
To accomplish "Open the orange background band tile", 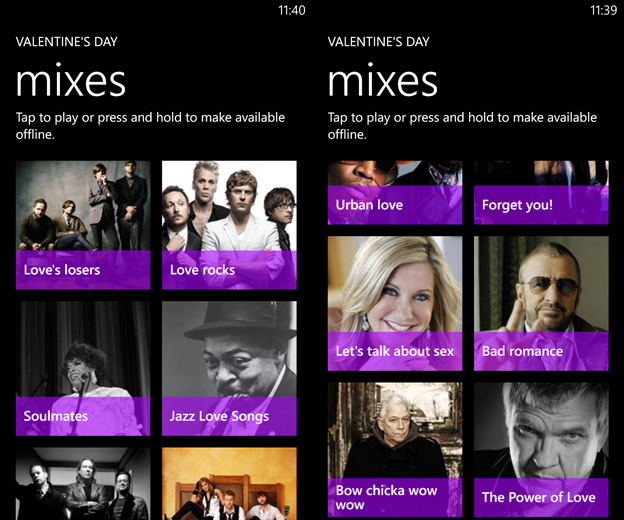I will (x=229, y=484).
